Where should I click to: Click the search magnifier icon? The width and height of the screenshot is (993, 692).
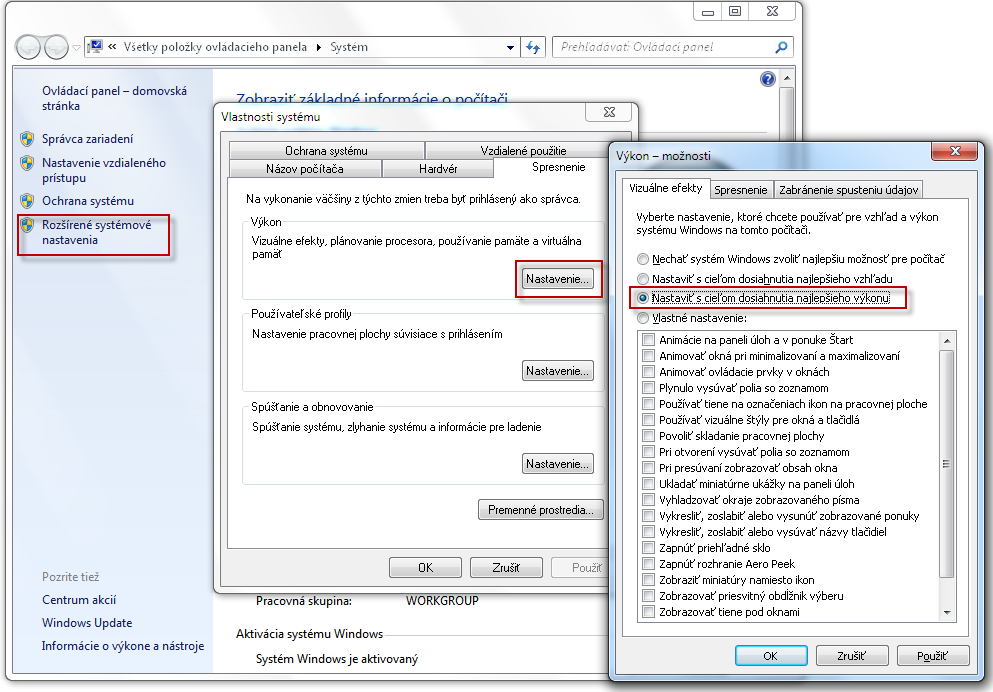coord(781,47)
